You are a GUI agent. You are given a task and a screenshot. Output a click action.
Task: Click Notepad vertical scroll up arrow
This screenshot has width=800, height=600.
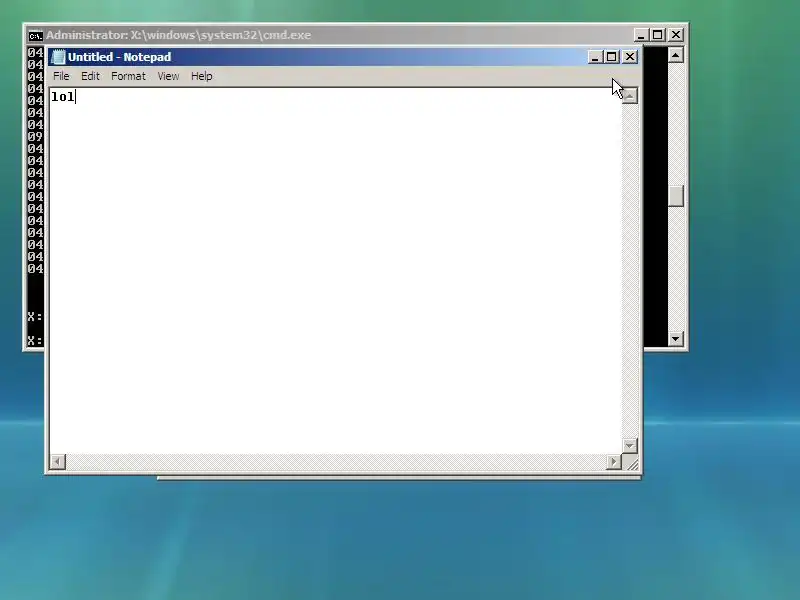click(630, 96)
